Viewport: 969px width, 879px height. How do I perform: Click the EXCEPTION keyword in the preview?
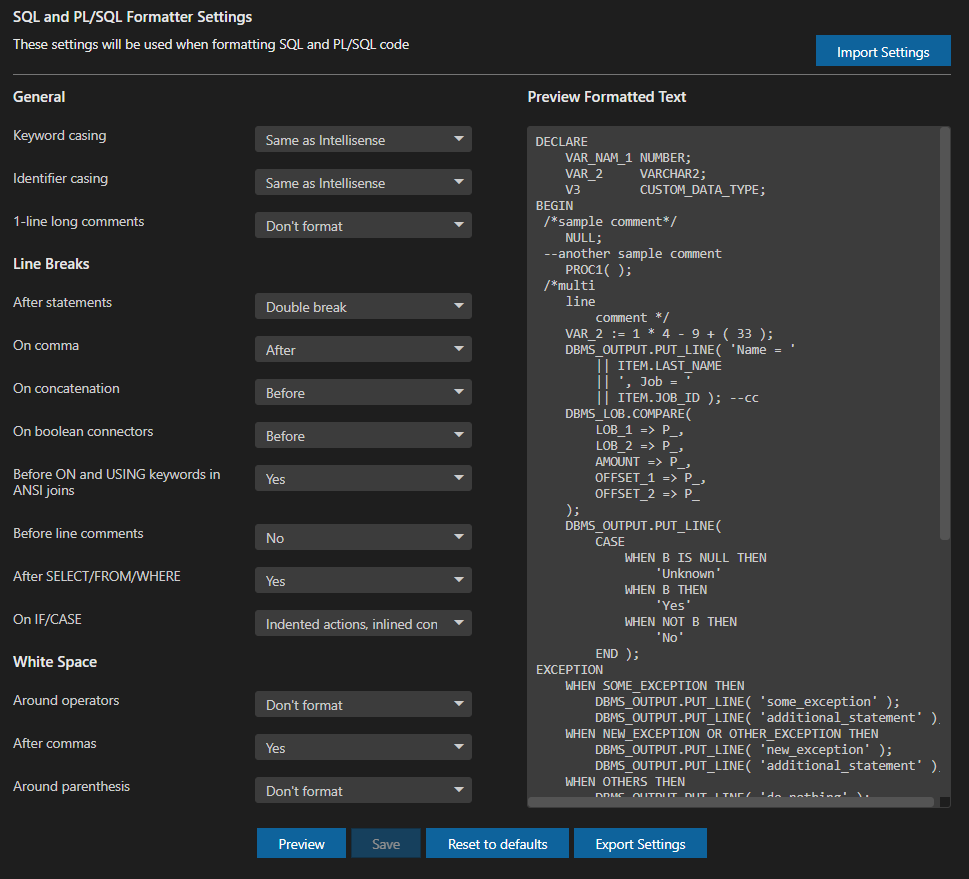(x=569, y=669)
